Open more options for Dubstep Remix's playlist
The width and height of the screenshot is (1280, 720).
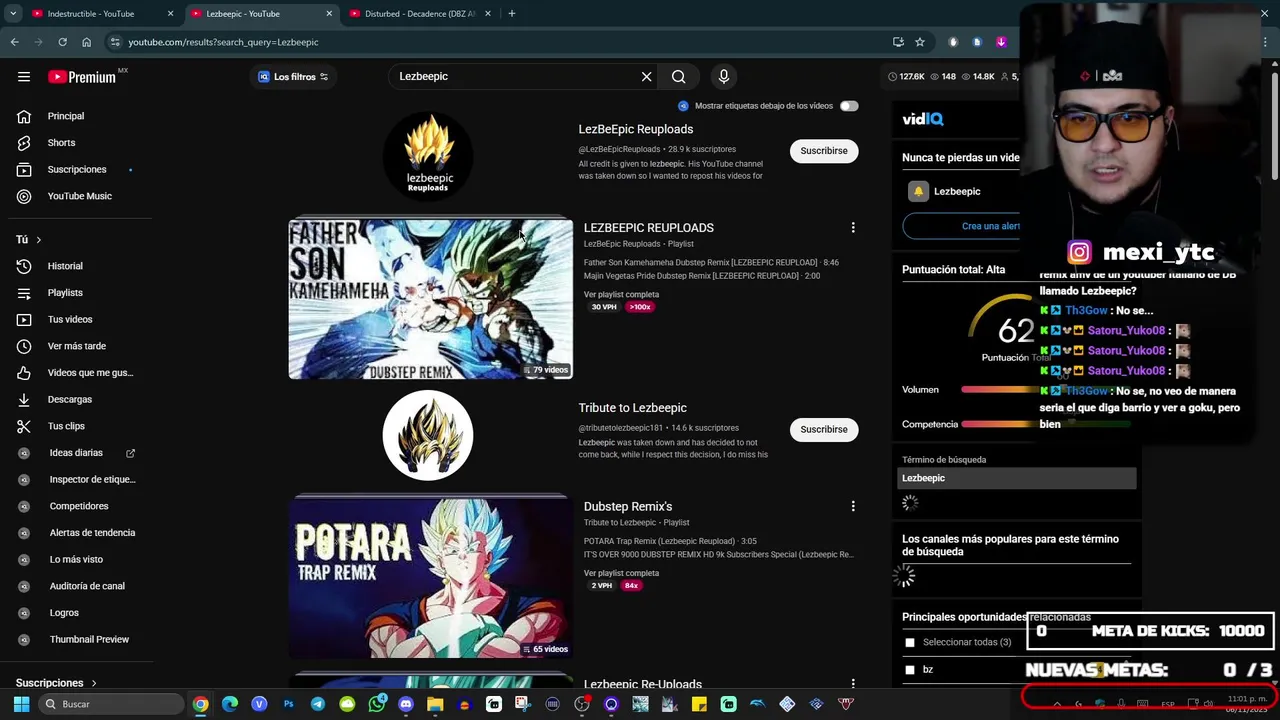pos(853,507)
